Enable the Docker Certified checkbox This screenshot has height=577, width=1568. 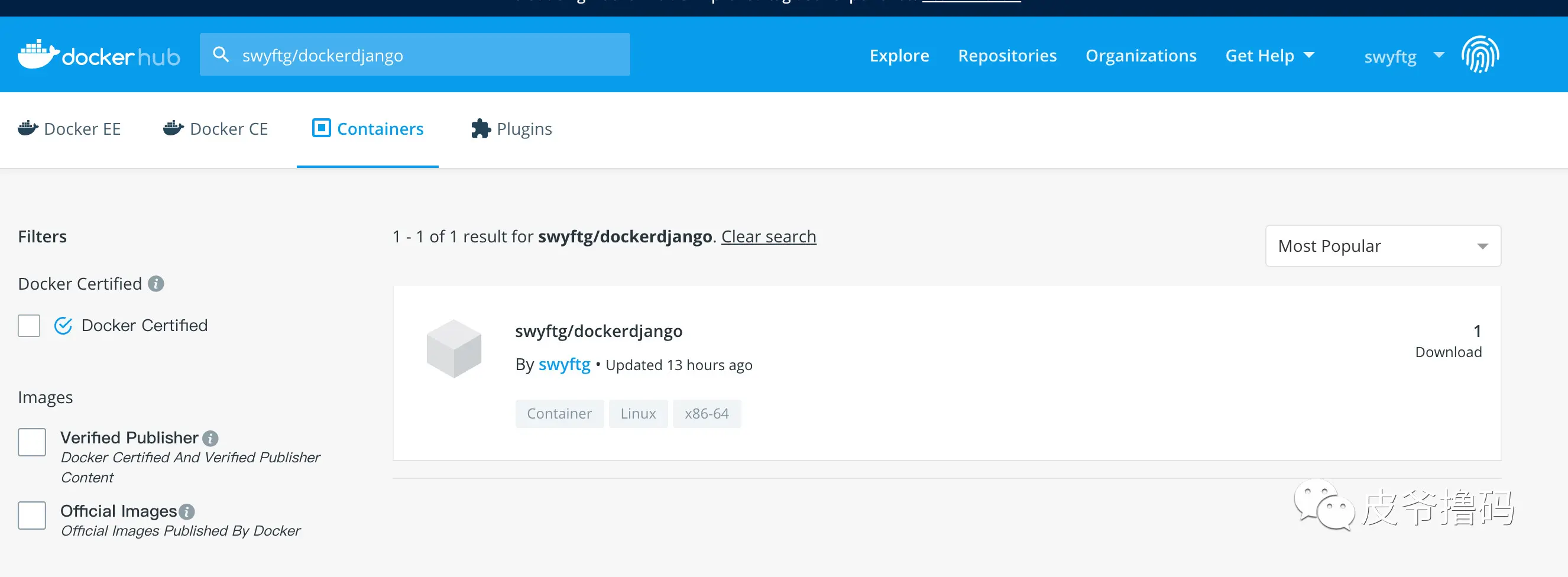click(x=29, y=326)
